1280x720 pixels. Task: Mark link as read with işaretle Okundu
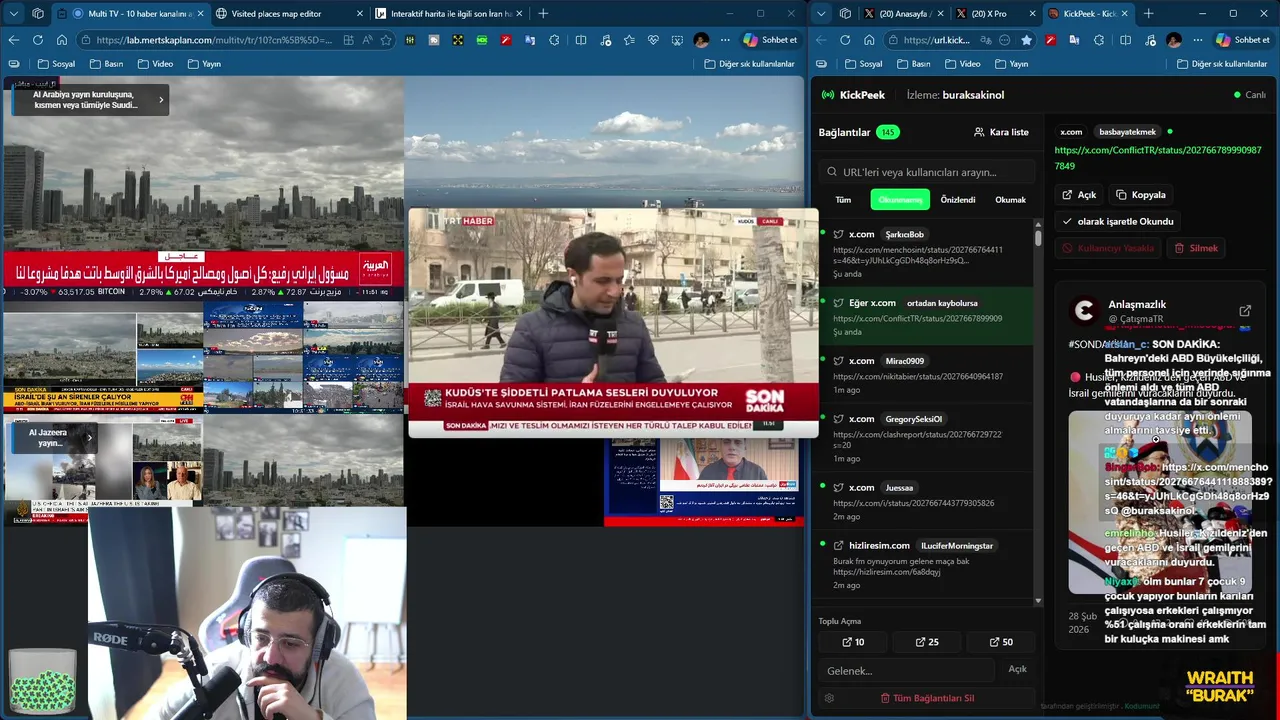coord(1117,221)
